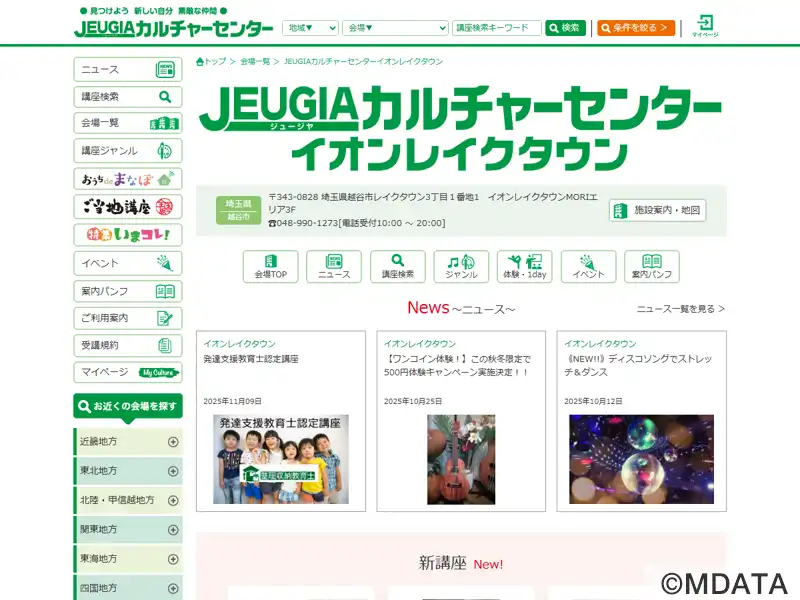Click the ニュース icon below the address
This screenshot has width=800, height=600.
pos(334,266)
